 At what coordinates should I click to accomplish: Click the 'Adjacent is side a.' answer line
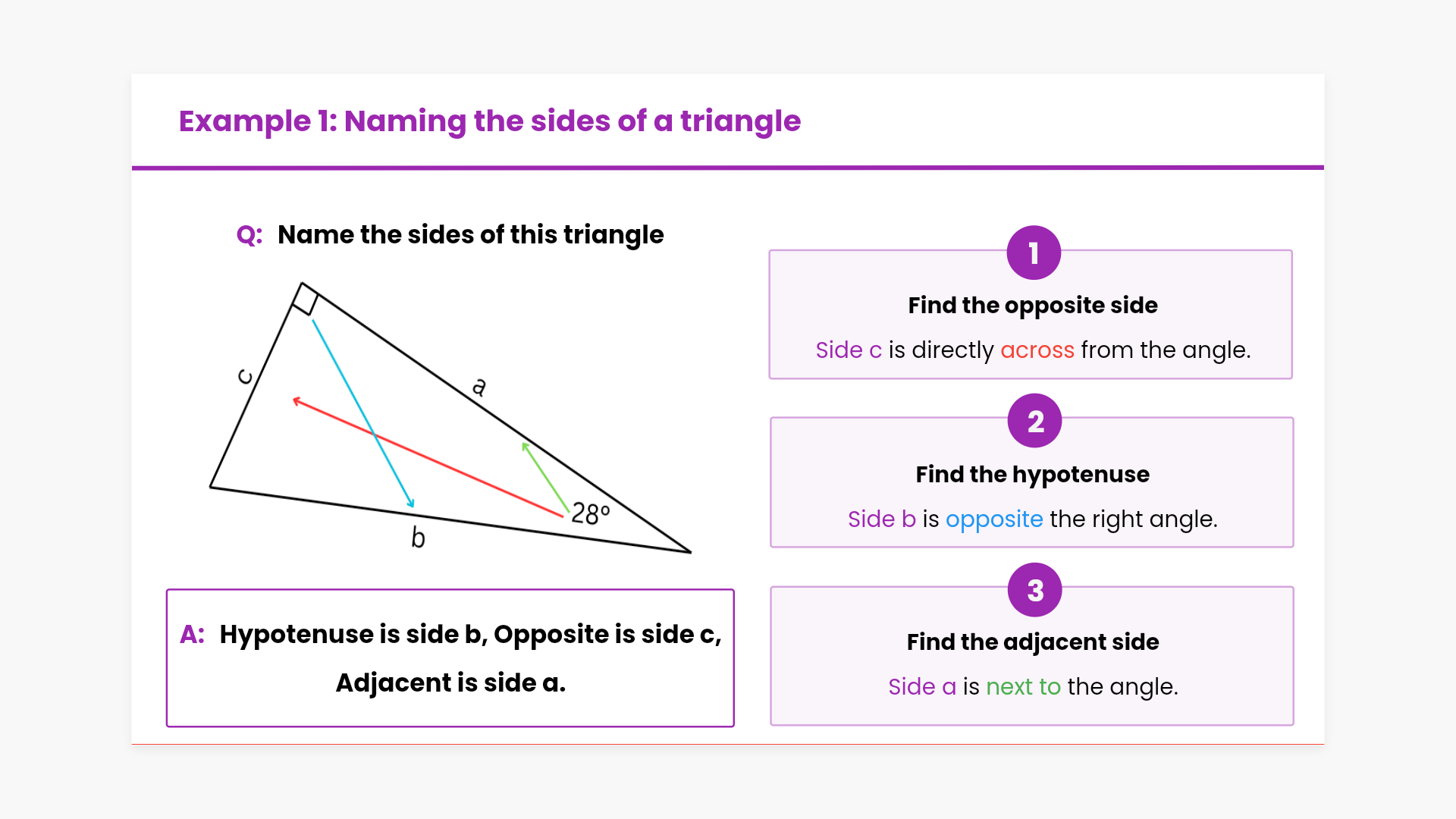click(x=450, y=682)
